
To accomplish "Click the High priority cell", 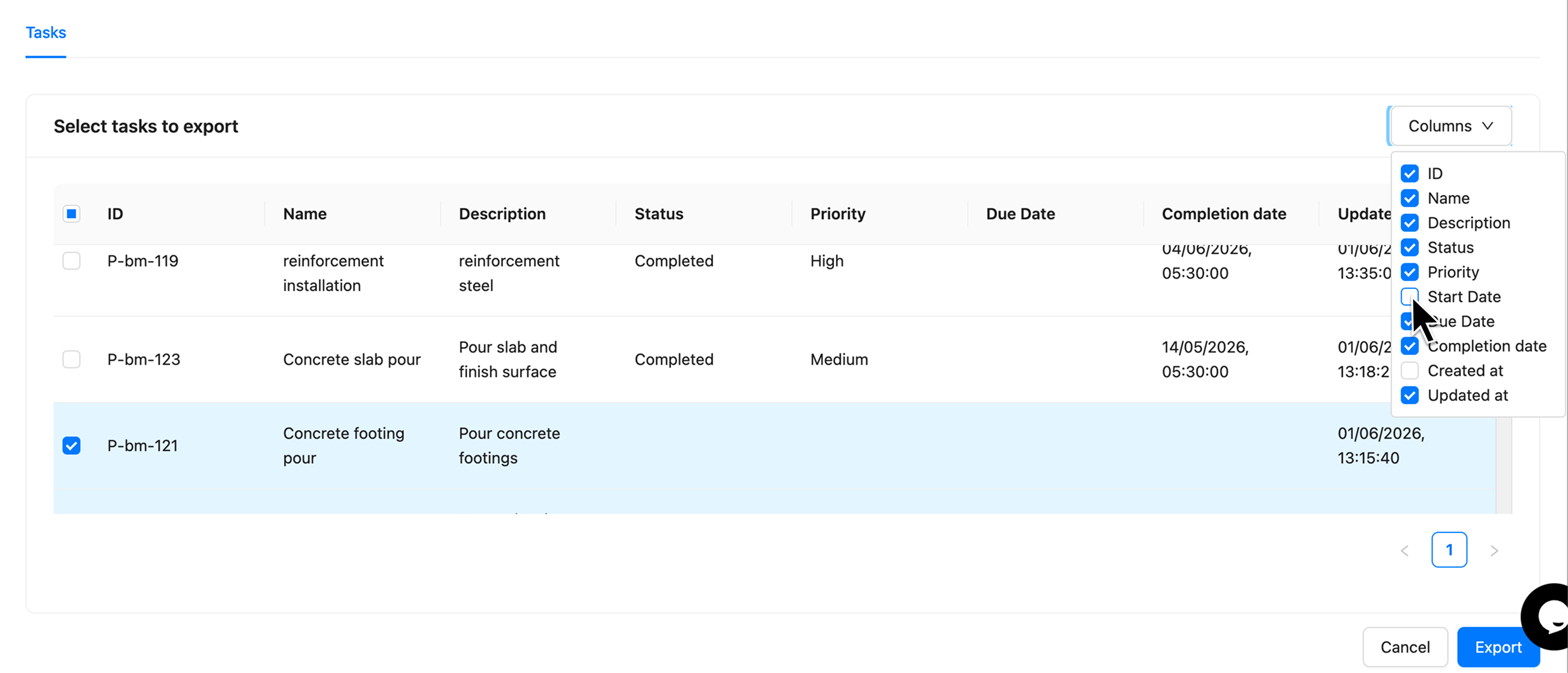I will click(x=827, y=261).
